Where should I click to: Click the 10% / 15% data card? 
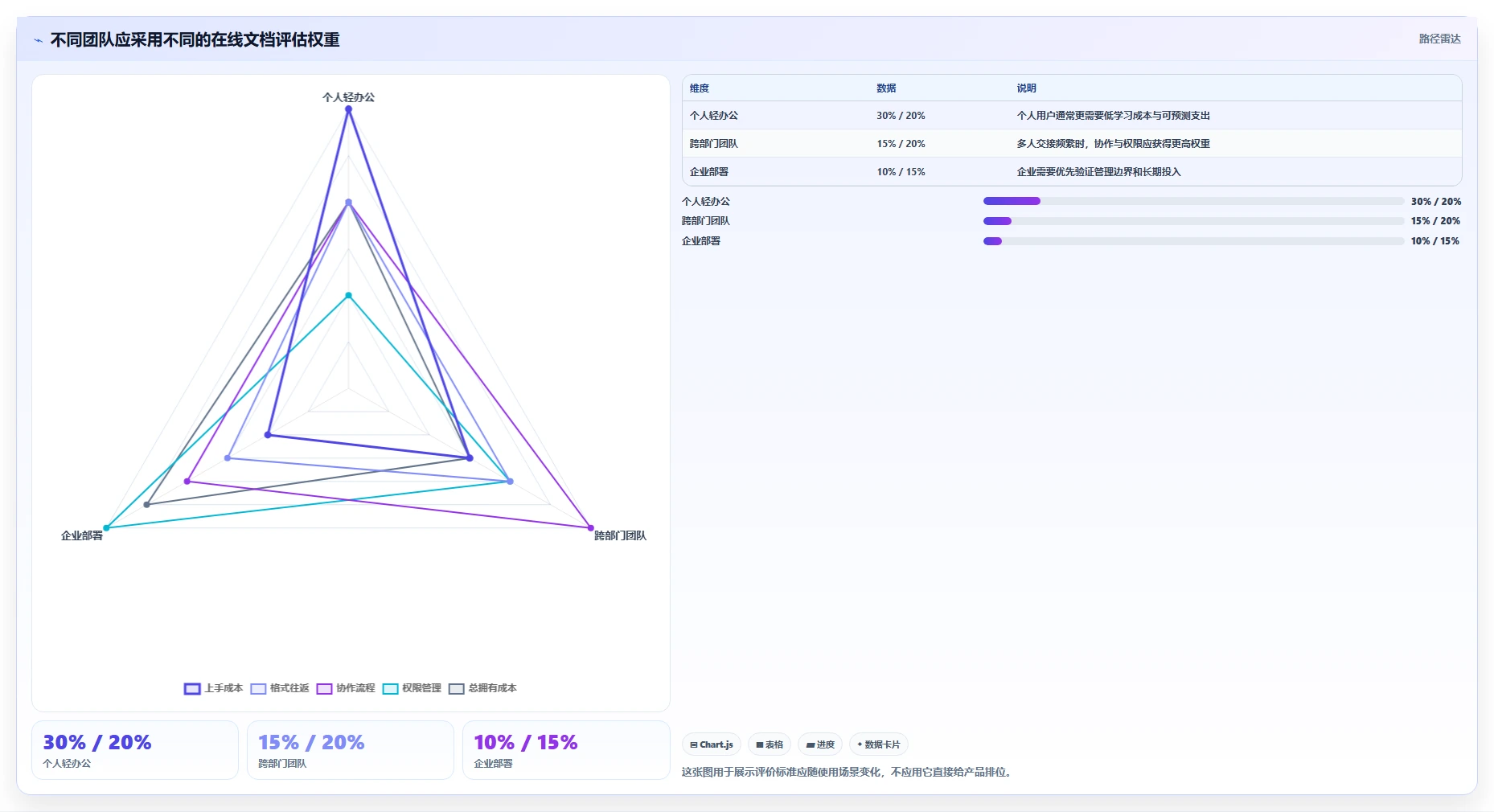tap(566, 750)
